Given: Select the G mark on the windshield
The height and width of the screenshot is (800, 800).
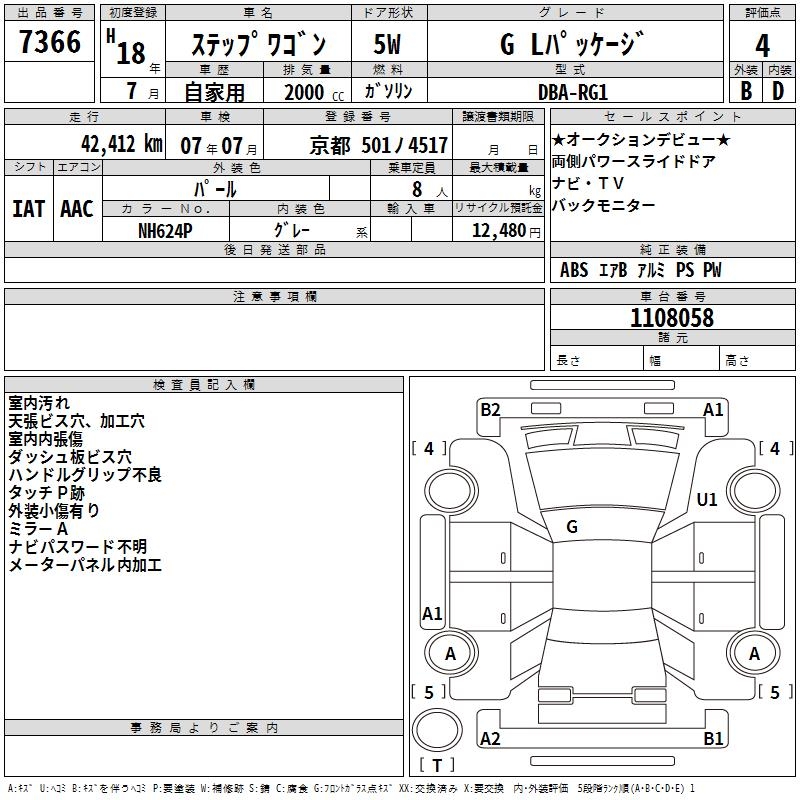Looking at the screenshot, I should point(572,527).
